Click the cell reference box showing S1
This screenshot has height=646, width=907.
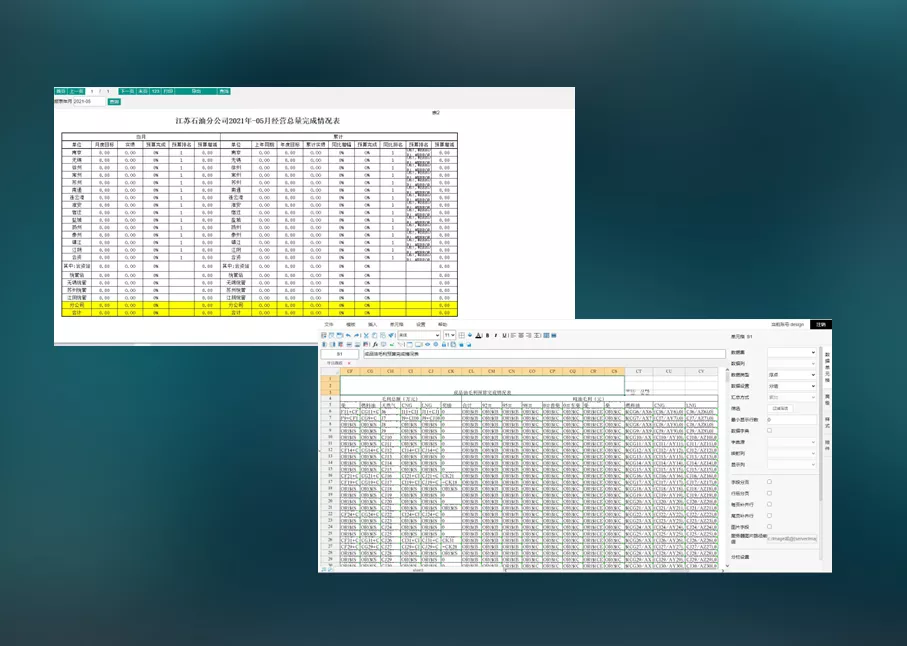(340, 354)
